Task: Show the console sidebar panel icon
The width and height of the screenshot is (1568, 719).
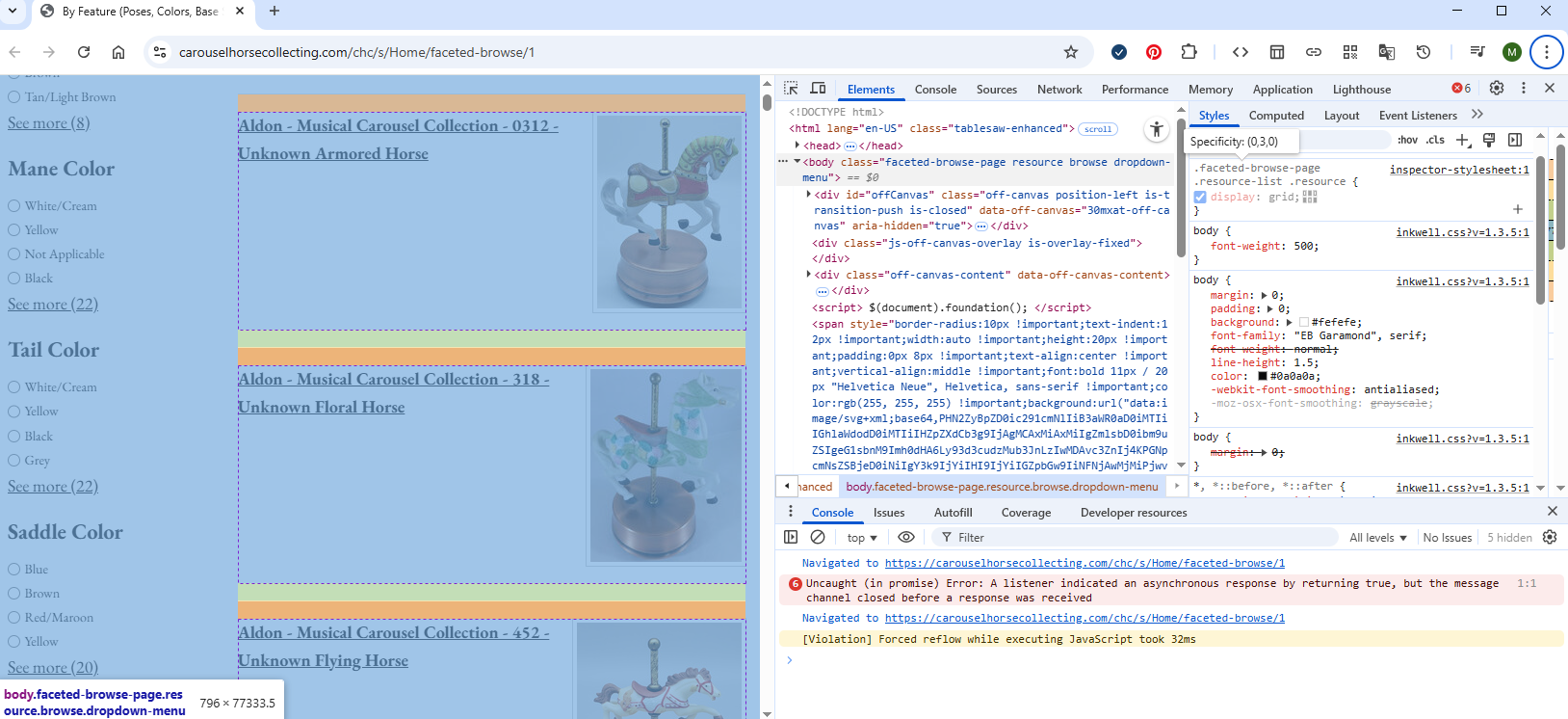Action: [x=791, y=537]
